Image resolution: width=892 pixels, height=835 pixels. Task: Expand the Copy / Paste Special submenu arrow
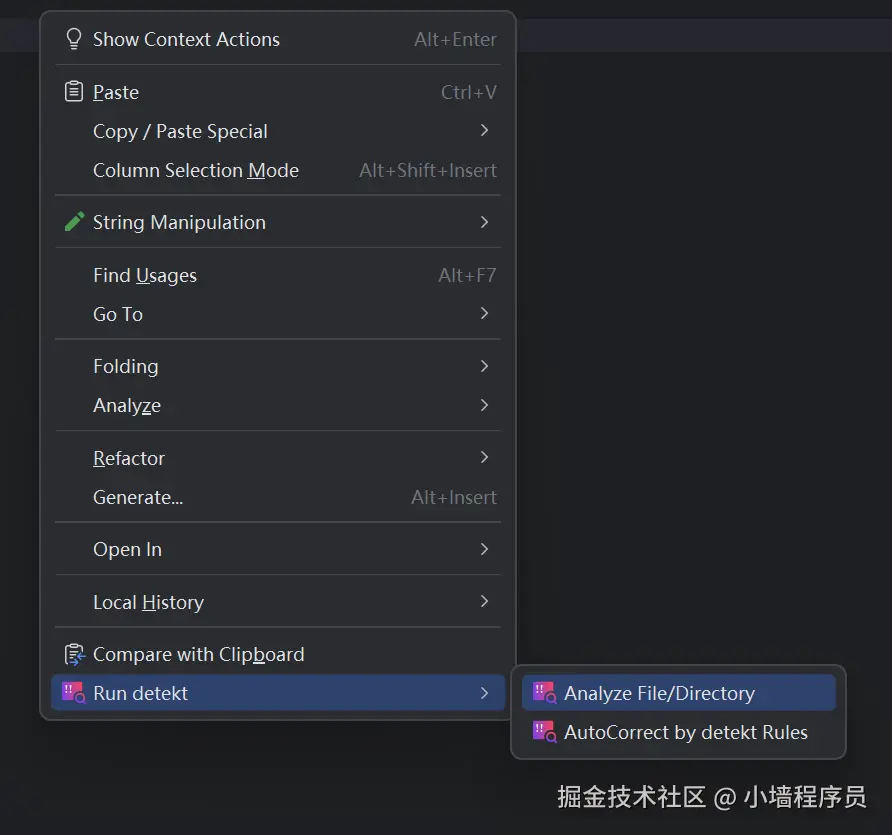click(x=484, y=131)
